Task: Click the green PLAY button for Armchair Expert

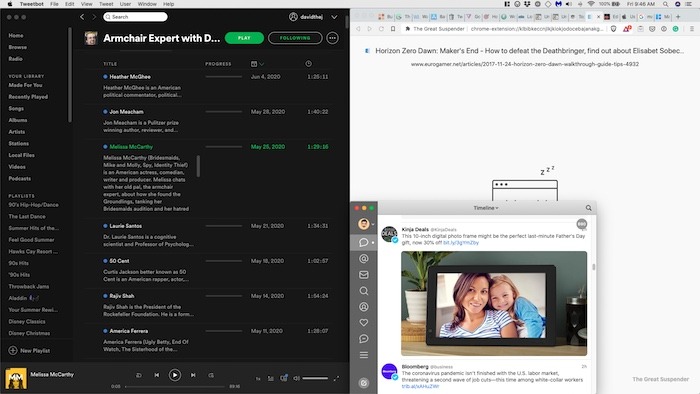Action: [244, 38]
